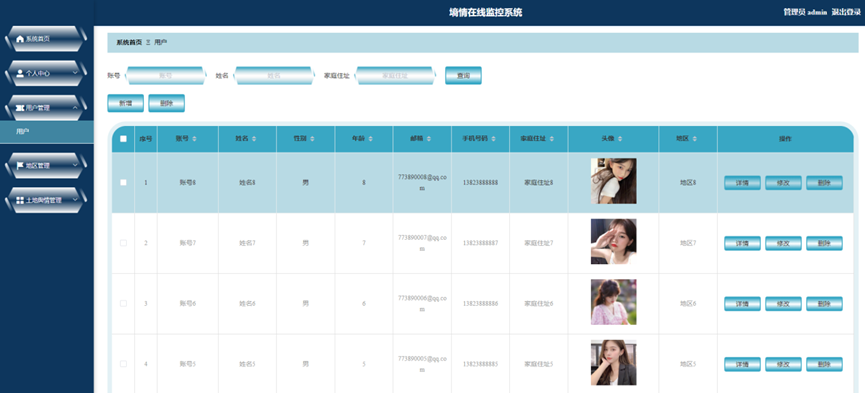Expand the 土地墒情管理 menu chevron
865x393 pixels.
[75, 199]
